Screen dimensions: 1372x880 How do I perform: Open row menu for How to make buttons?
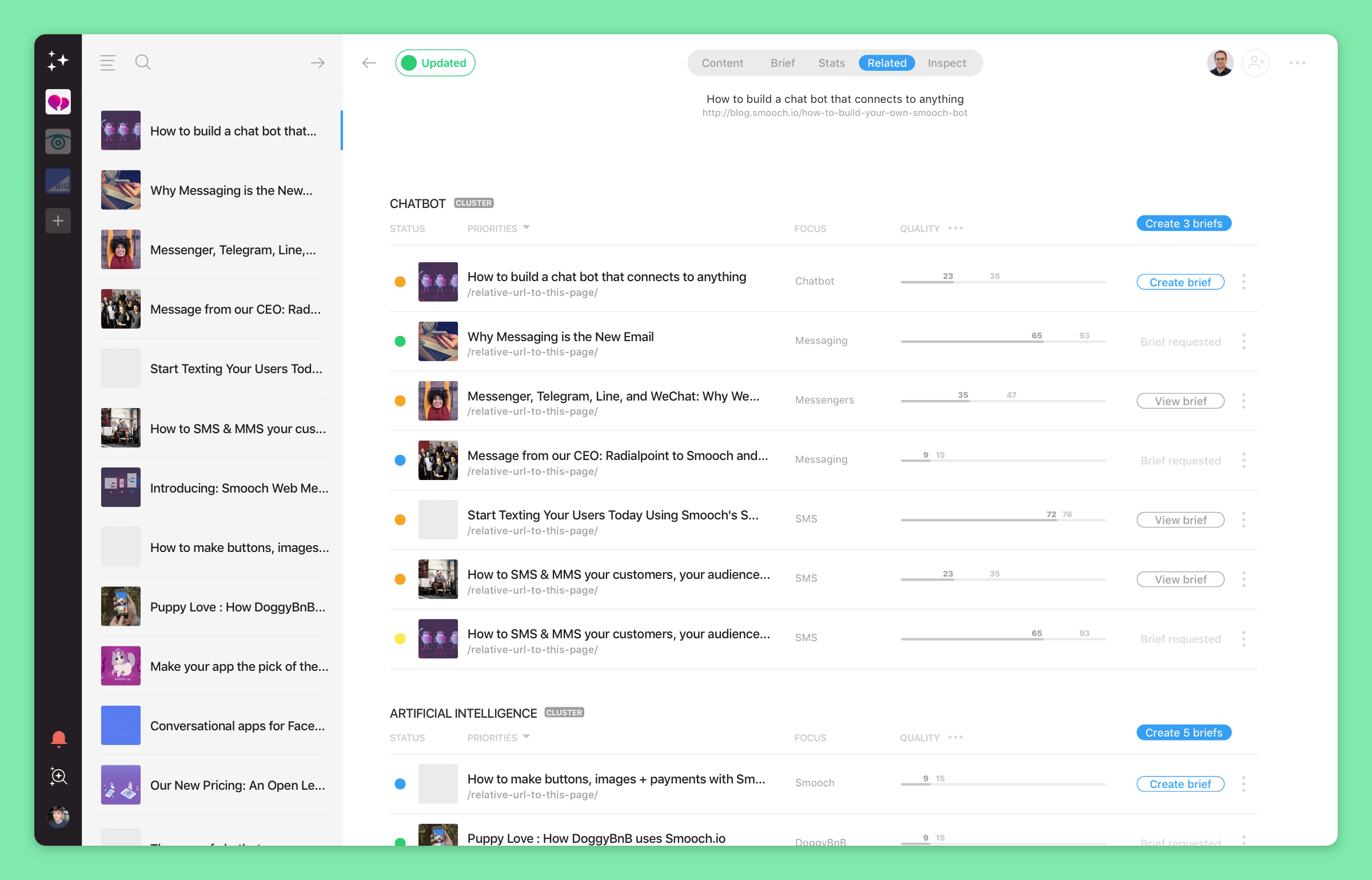tap(1244, 784)
